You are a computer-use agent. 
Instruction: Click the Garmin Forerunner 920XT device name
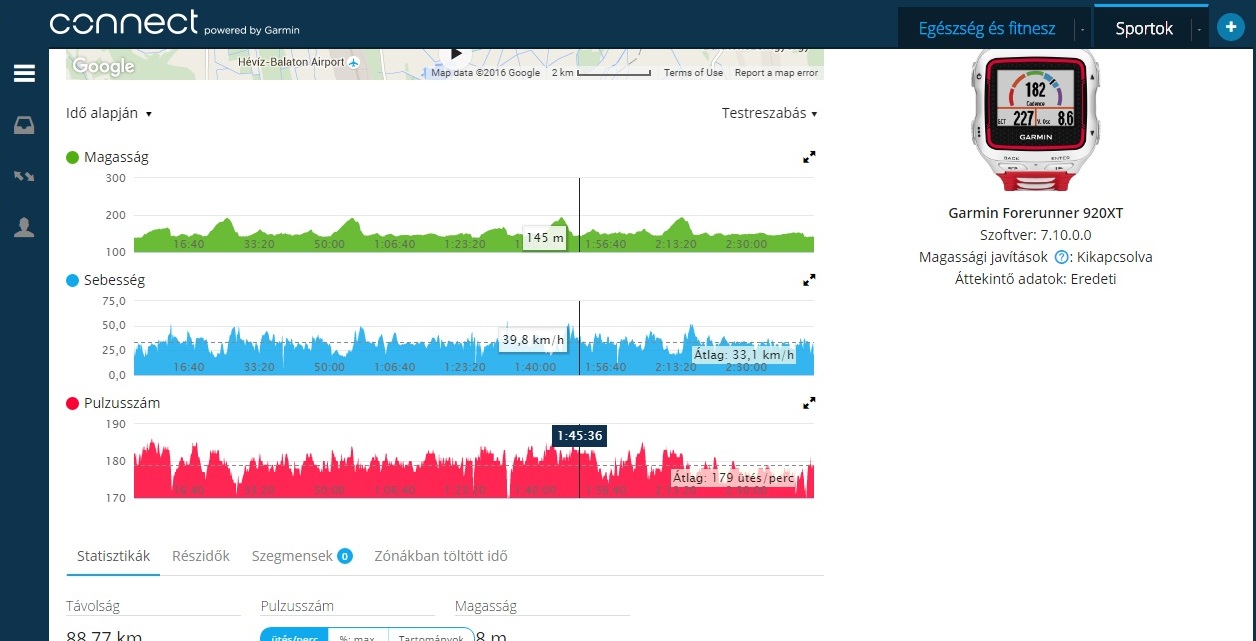[1035, 213]
